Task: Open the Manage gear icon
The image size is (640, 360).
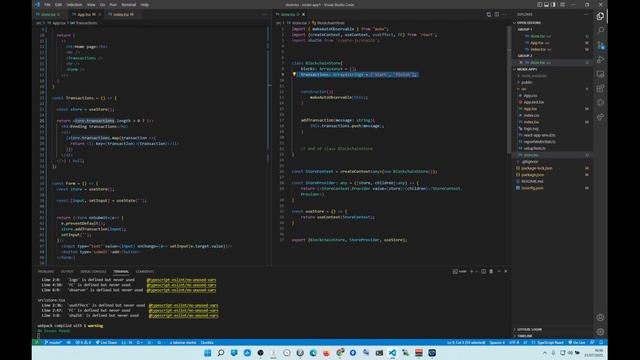Action: (x=600, y=332)
